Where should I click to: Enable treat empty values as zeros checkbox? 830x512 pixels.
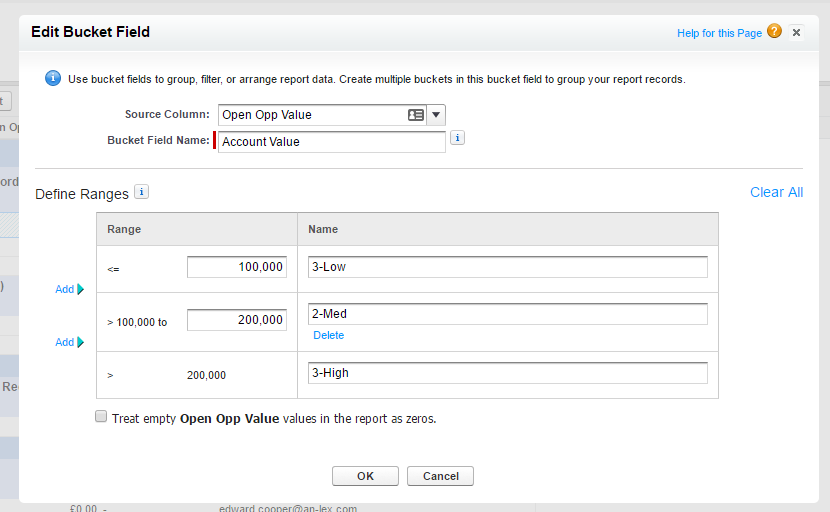point(101,417)
